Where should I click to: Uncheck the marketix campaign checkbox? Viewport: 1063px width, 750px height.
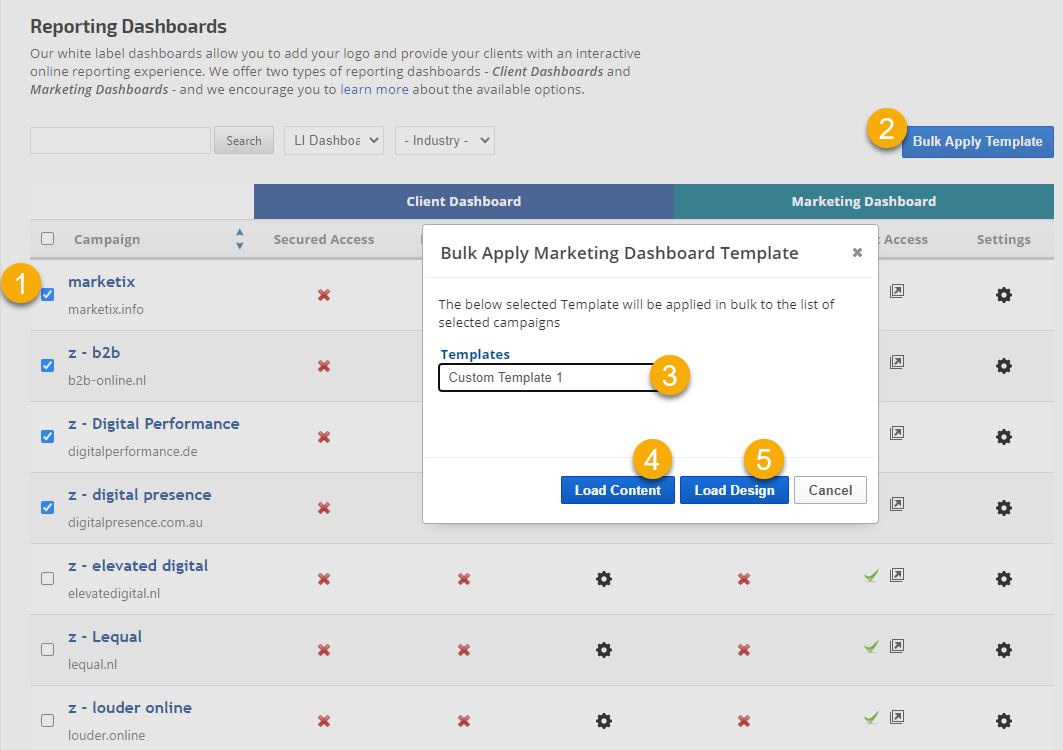coord(47,294)
